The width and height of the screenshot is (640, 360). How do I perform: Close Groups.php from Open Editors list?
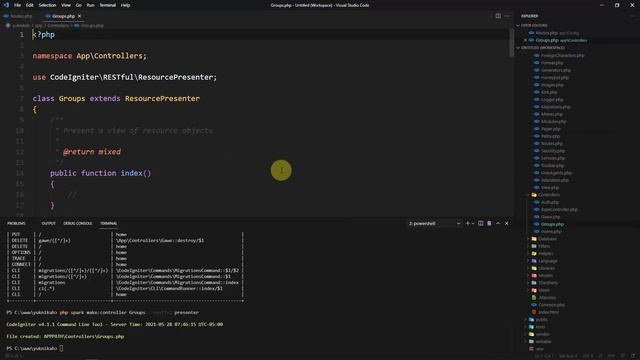point(525,40)
